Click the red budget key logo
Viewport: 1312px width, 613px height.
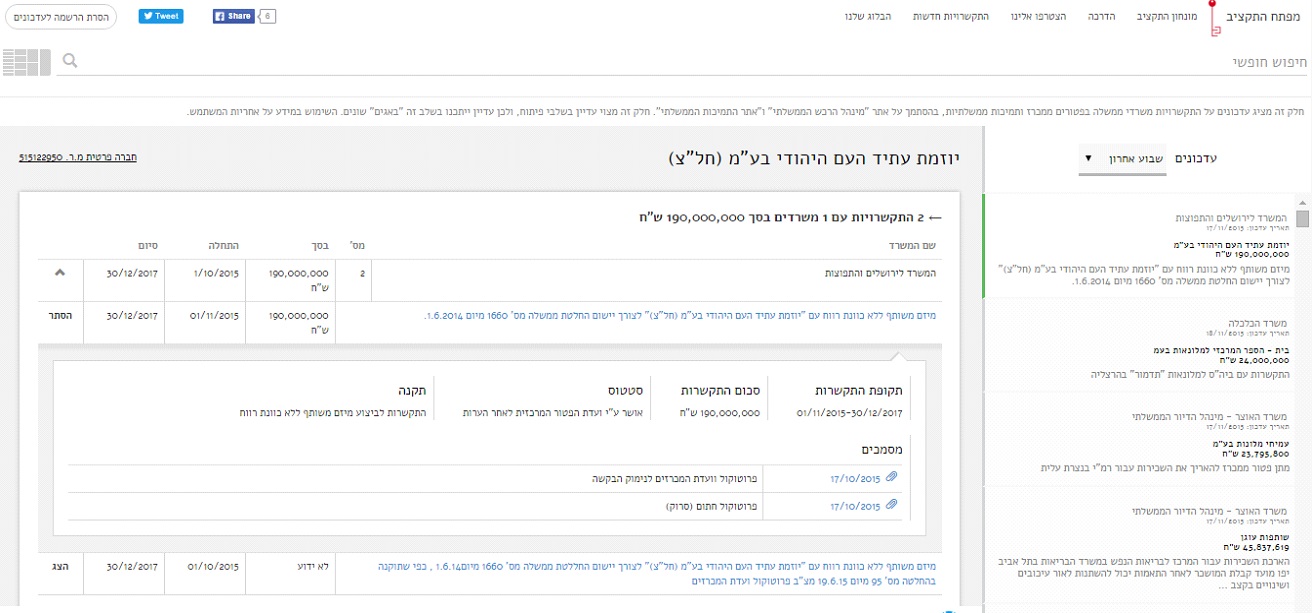pyautogui.click(x=1214, y=20)
